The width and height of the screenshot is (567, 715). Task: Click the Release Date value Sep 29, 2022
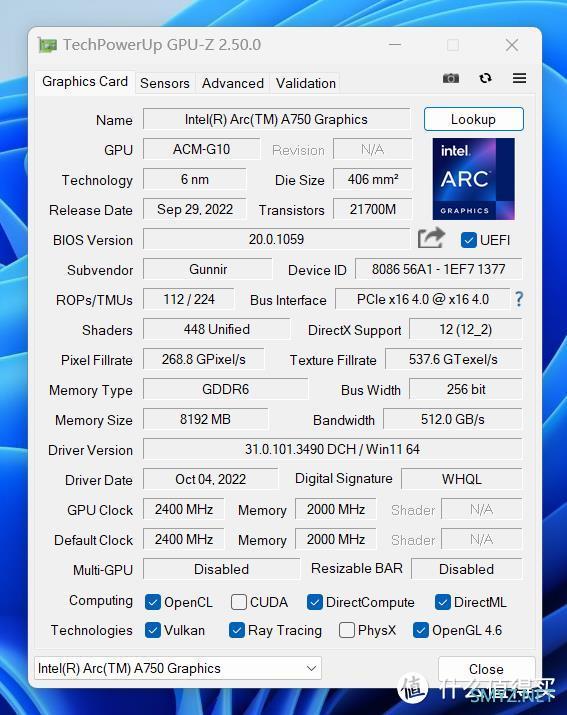coord(195,209)
